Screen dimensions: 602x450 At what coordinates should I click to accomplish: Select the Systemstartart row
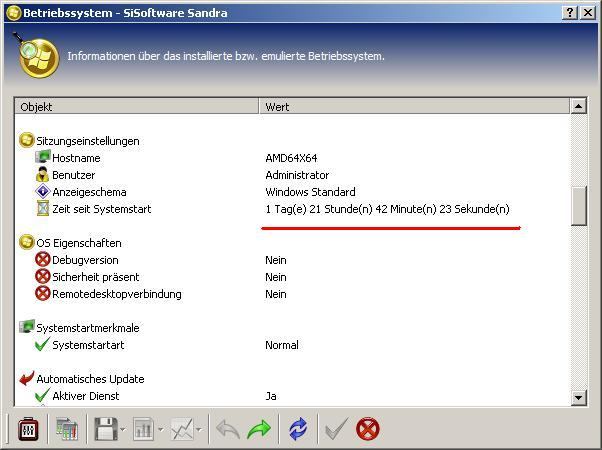(x=292, y=345)
